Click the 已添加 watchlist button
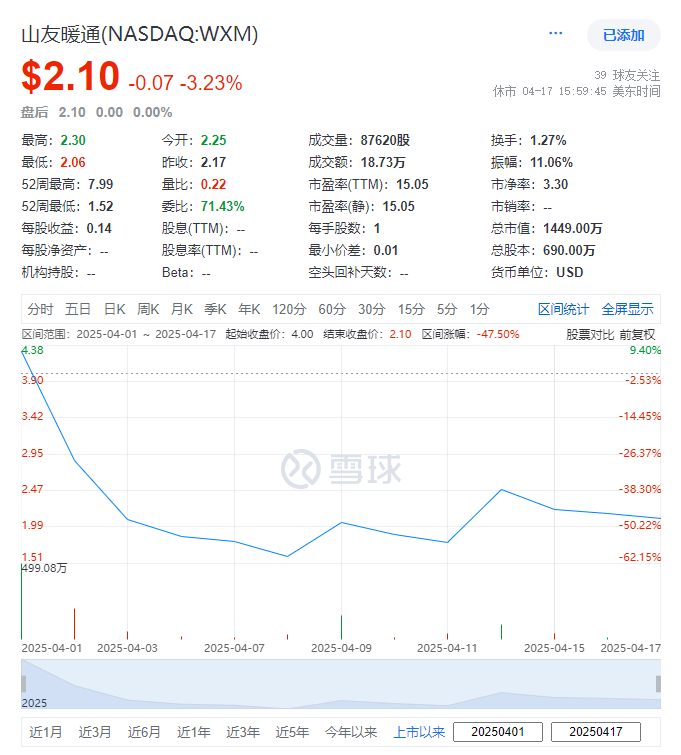 pyautogui.click(x=623, y=35)
